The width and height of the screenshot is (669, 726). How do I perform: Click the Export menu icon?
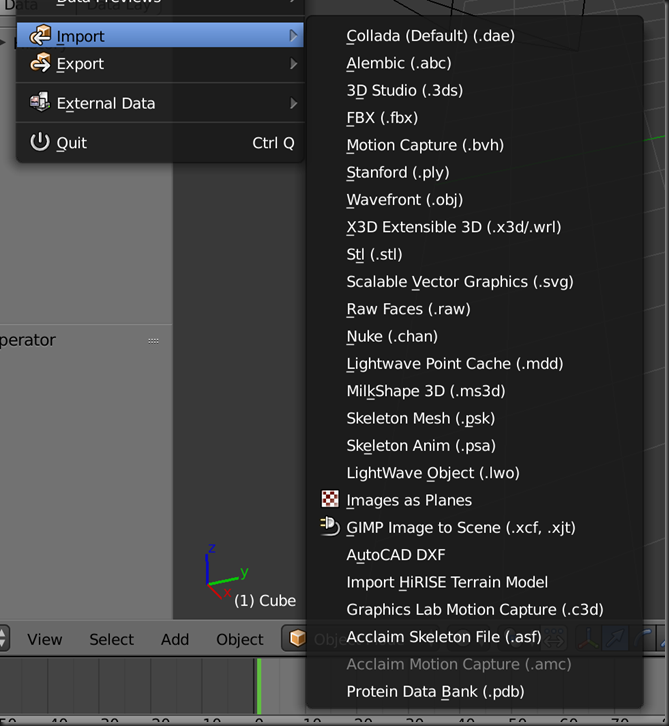pyautogui.click(x=40, y=63)
